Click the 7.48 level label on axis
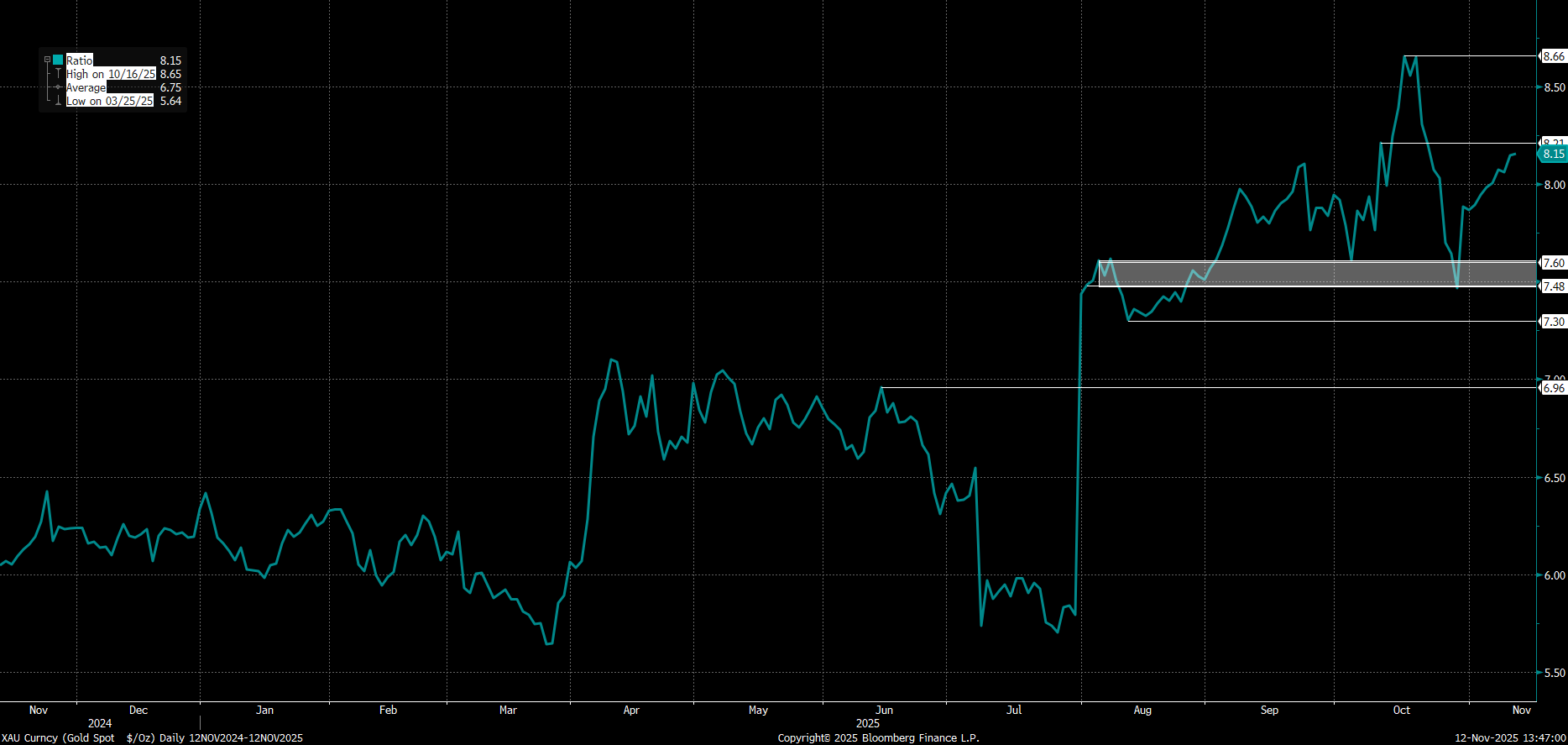 pos(1554,286)
